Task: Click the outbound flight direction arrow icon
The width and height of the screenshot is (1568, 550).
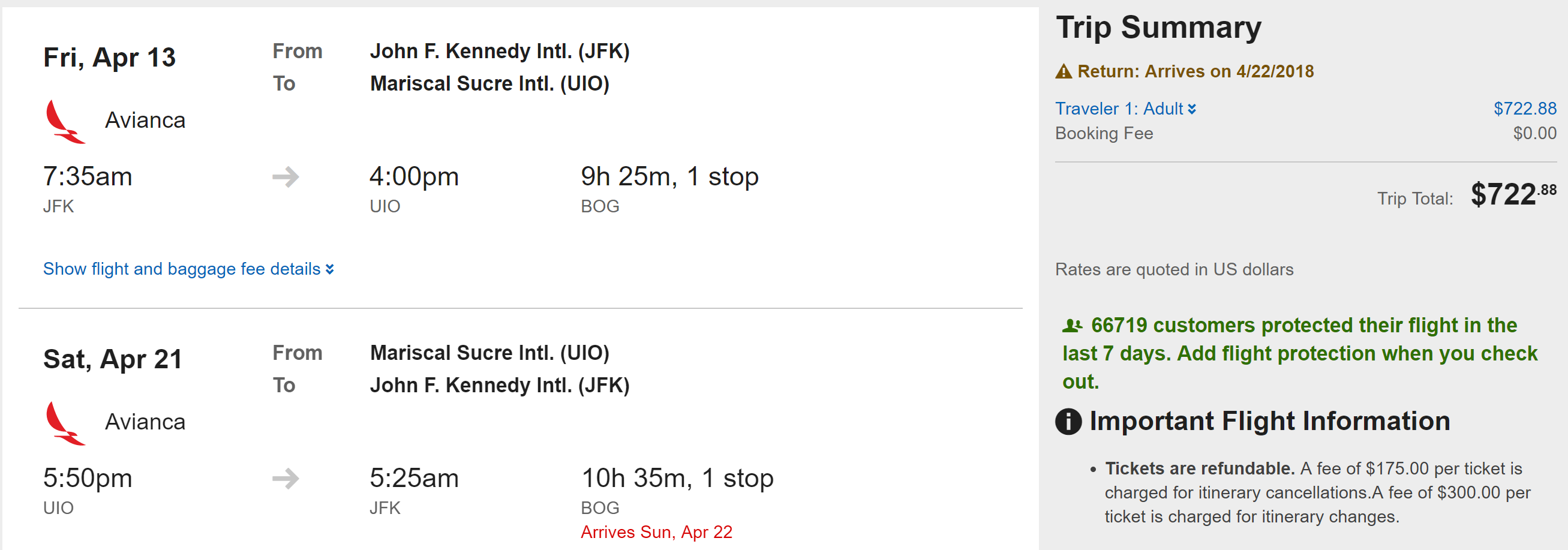Action: [286, 177]
